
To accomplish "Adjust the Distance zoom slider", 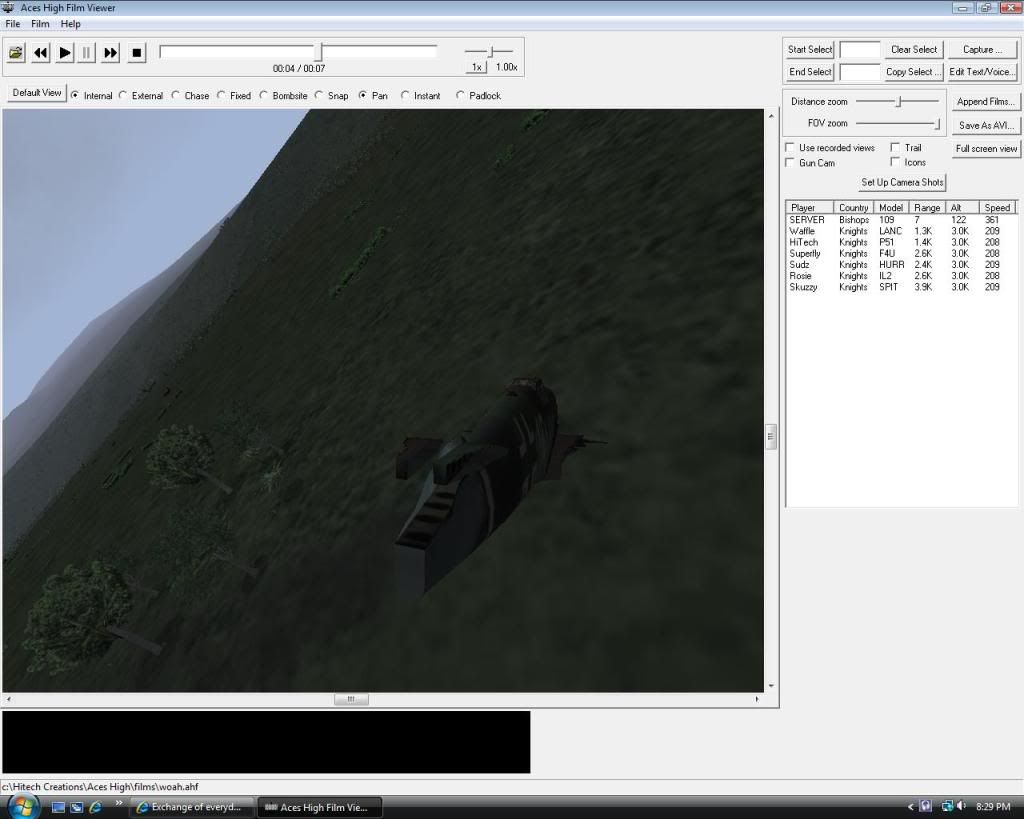I will tap(899, 101).
